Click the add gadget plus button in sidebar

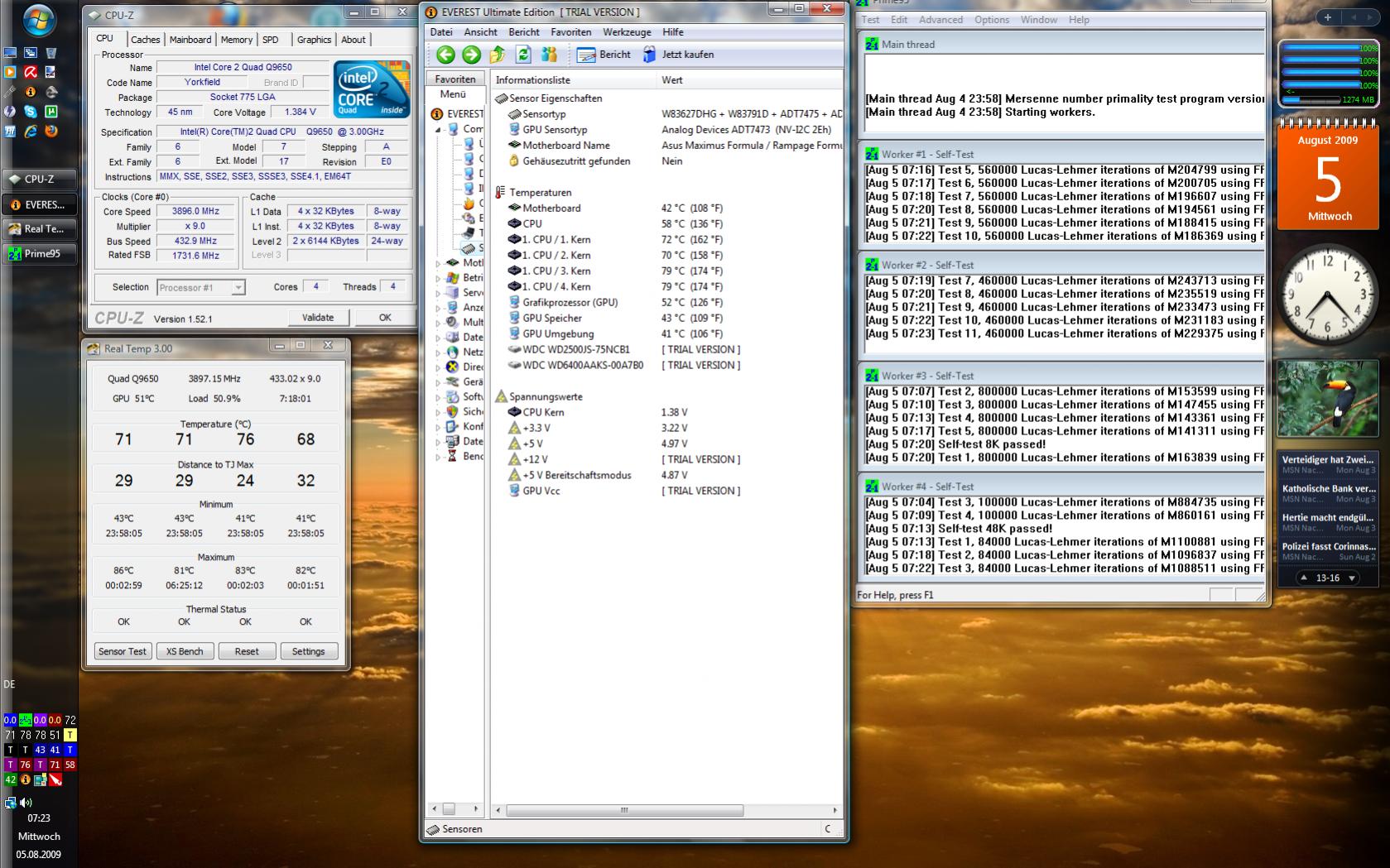(x=1327, y=17)
